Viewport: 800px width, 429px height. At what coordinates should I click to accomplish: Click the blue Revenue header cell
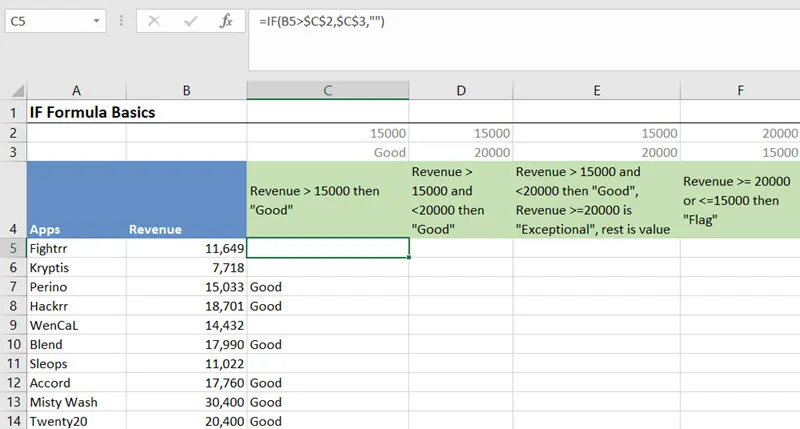186,200
